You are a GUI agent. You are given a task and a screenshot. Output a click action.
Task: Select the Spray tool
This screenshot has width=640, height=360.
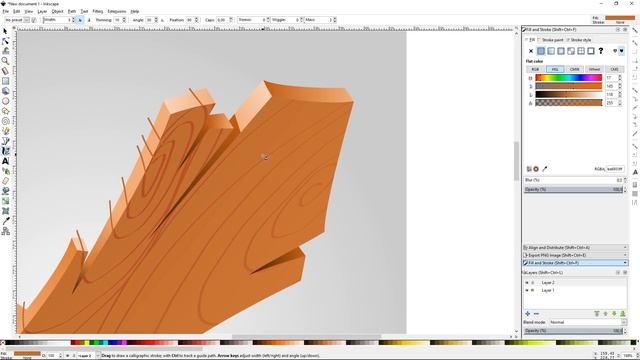[5, 171]
